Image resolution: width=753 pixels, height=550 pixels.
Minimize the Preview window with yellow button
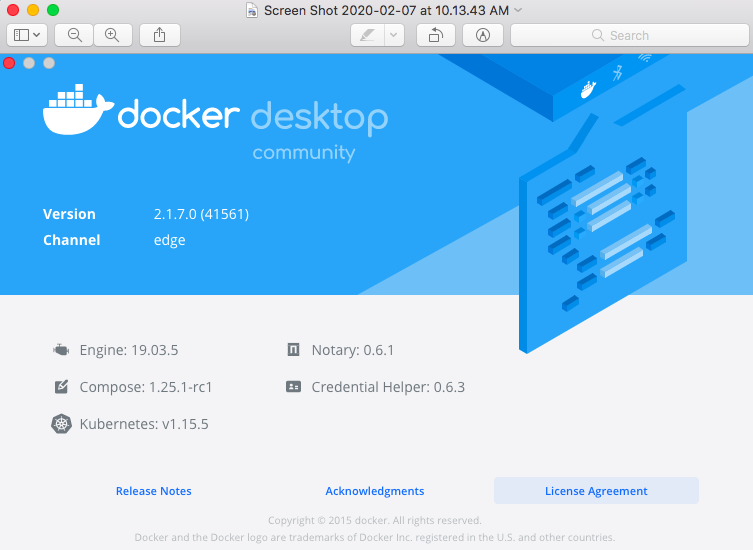[x=33, y=10]
